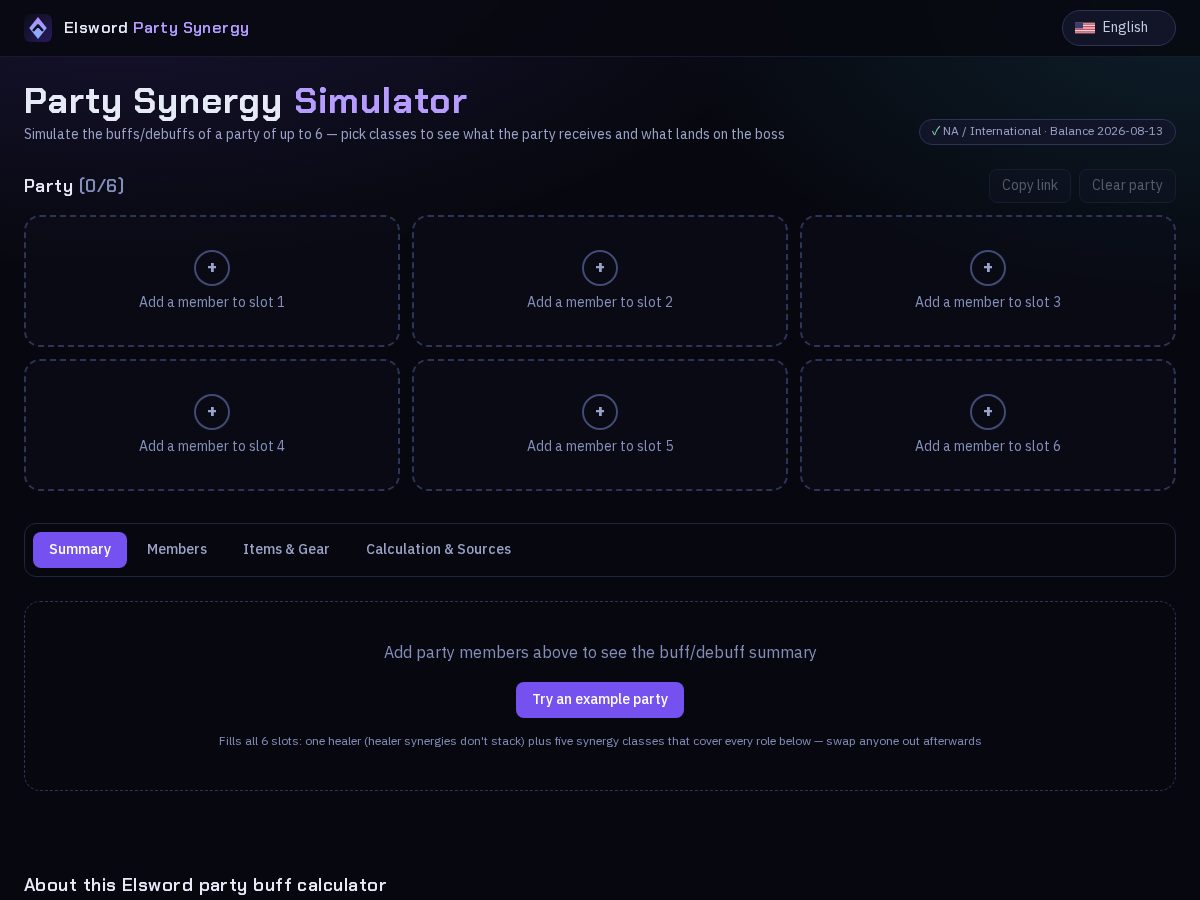Open the English language selector
The height and width of the screenshot is (900, 1200).
pos(1118,28)
